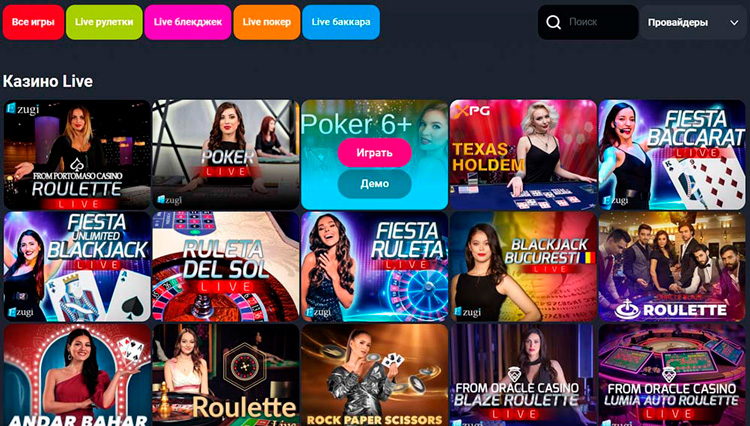The image size is (750, 426).
Task: Open the Portomaso Casino Roulette Live game
Action: pos(77,154)
